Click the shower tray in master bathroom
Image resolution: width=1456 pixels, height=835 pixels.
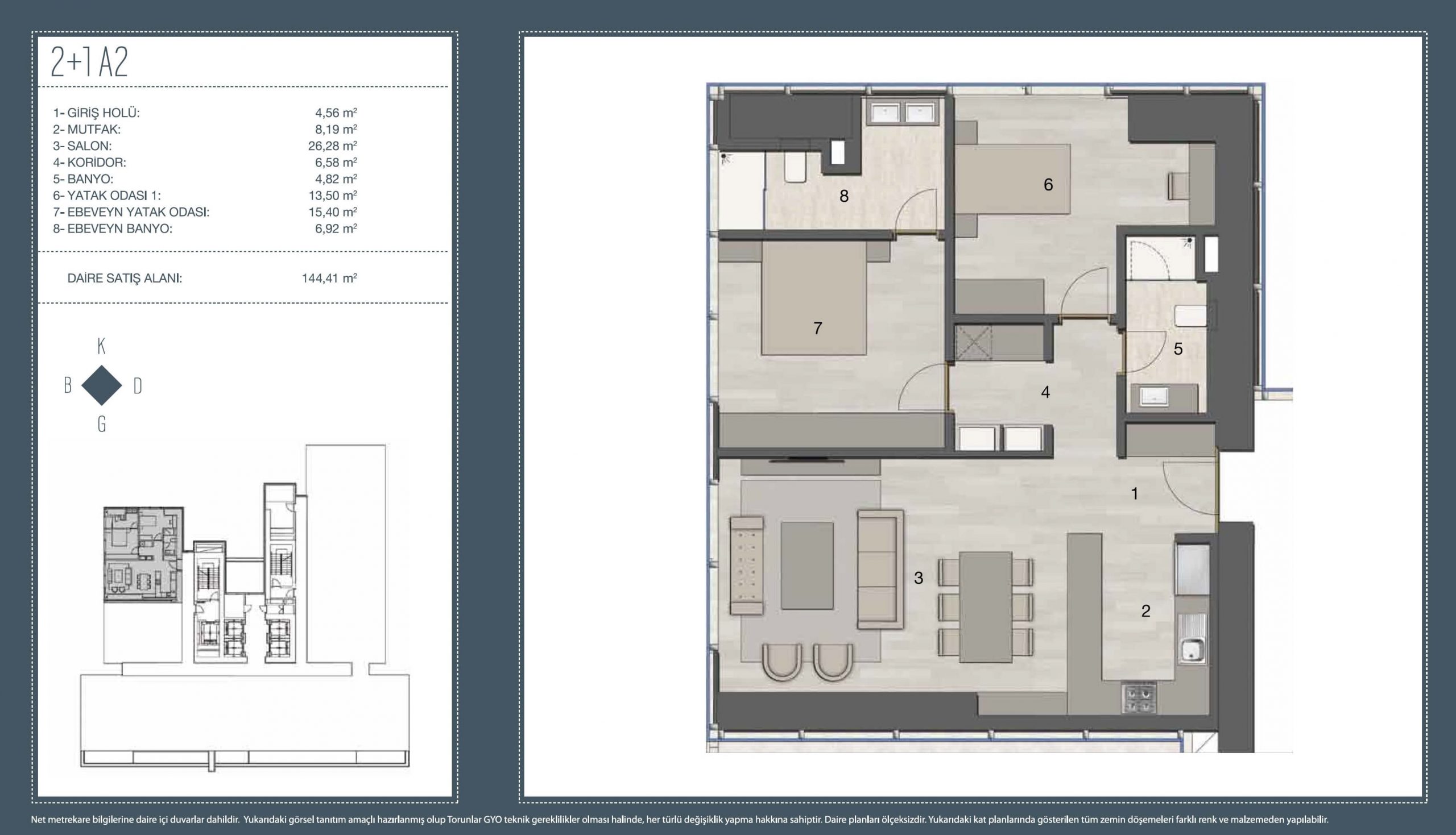pyautogui.click(x=741, y=191)
